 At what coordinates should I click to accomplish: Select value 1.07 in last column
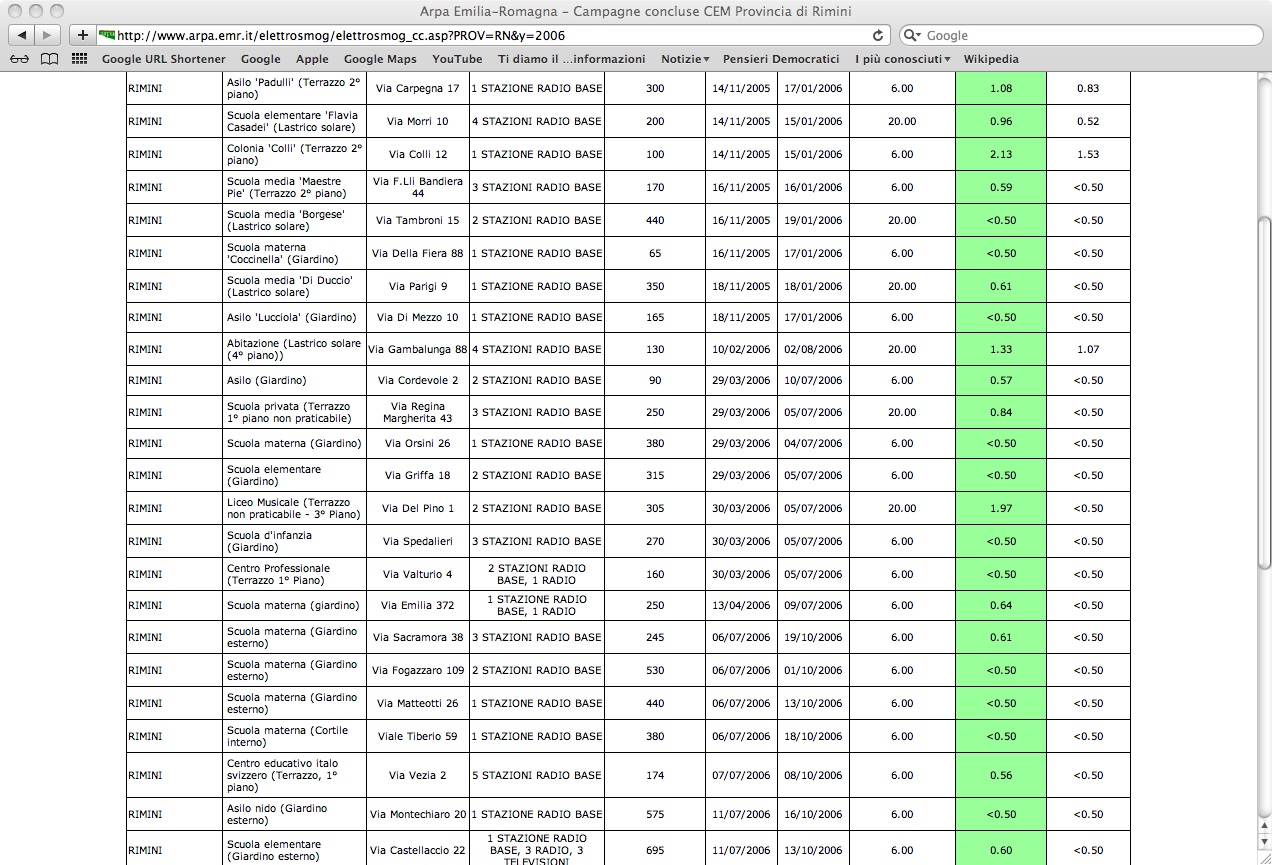click(1088, 349)
